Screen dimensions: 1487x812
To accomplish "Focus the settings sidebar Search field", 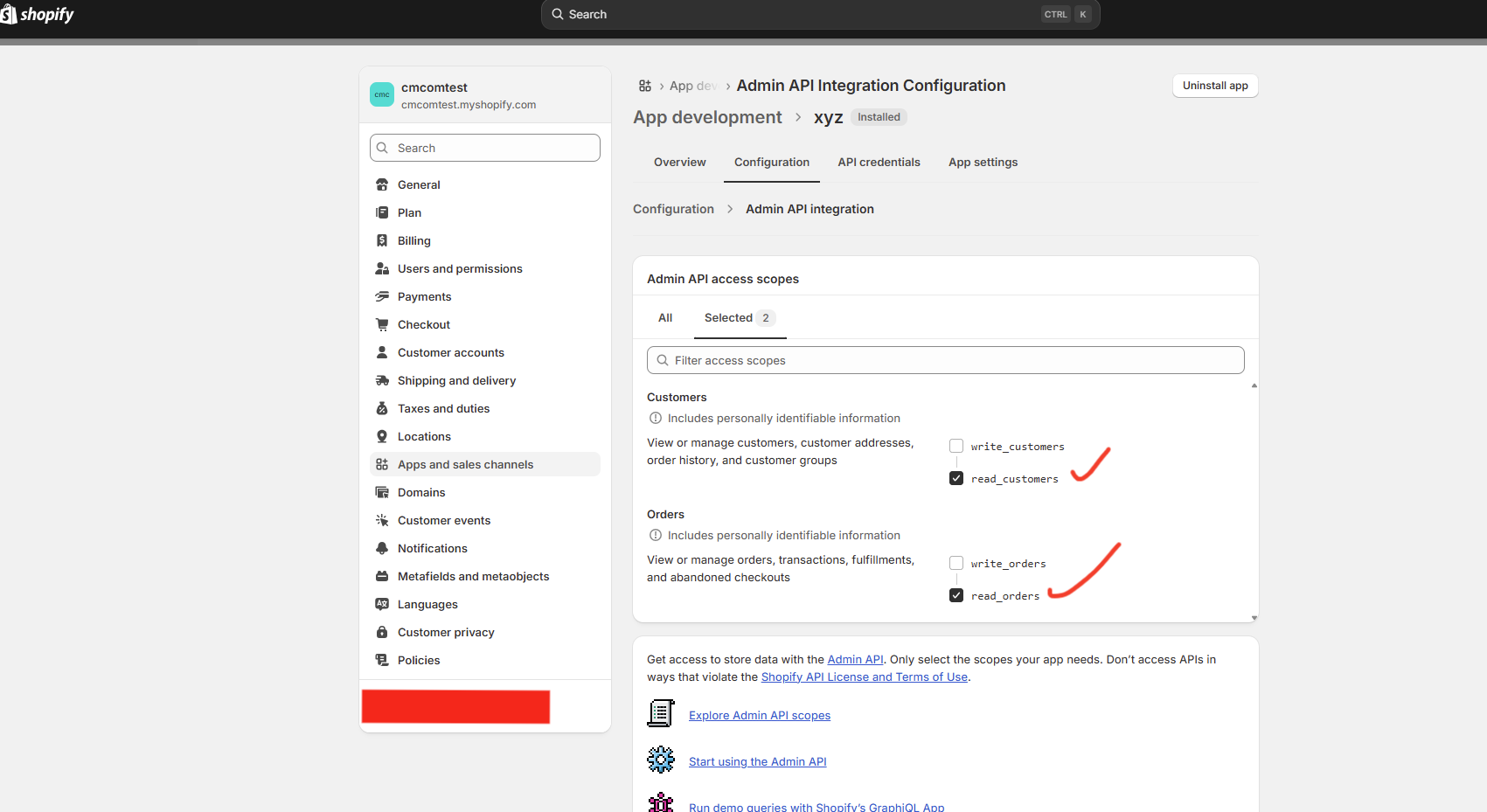I will (485, 148).
